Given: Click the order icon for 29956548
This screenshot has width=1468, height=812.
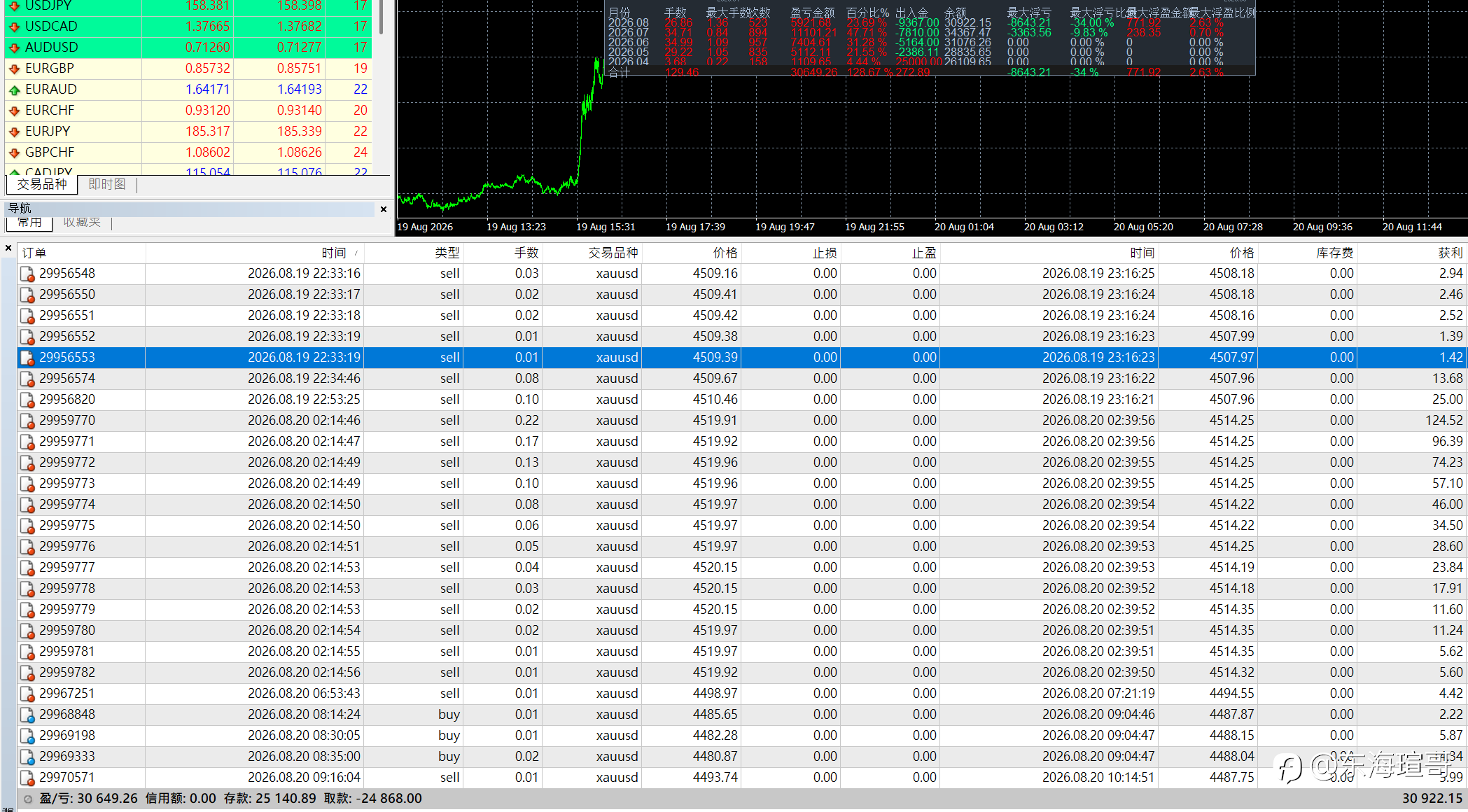Looking at the screenshot, I should (27, 274).
